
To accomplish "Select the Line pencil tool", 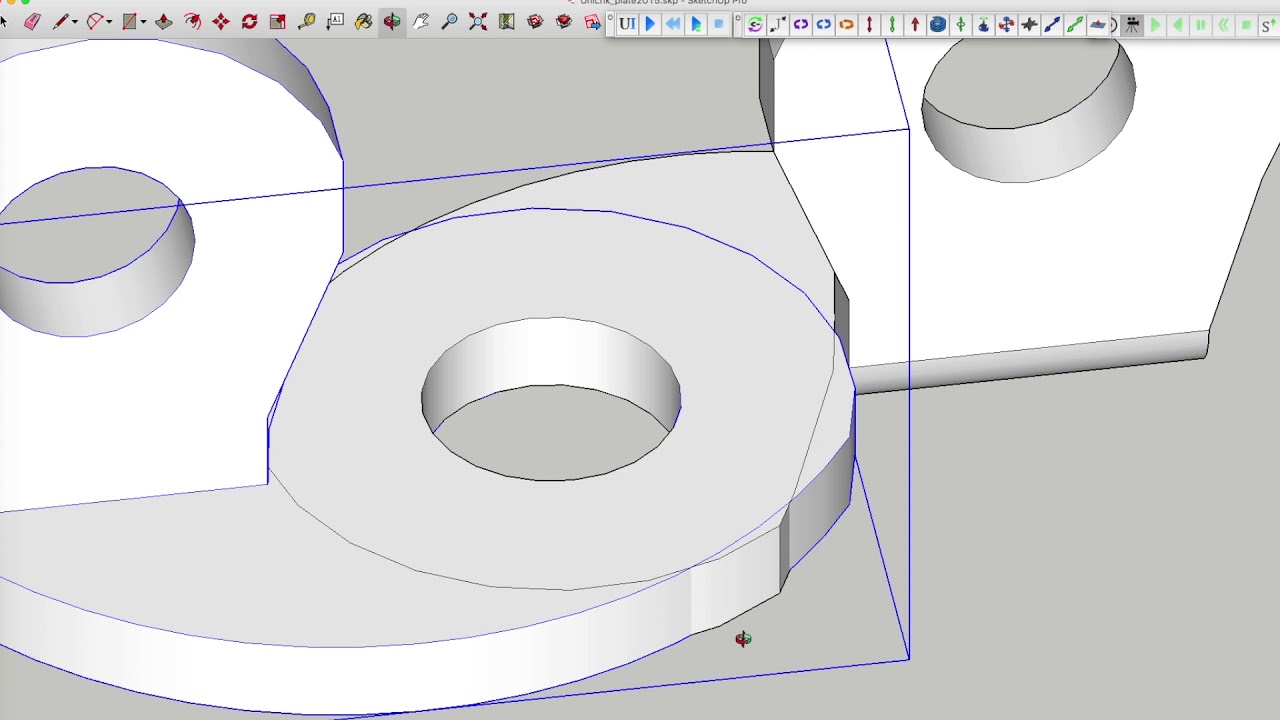I will click(x=60, y=21).
